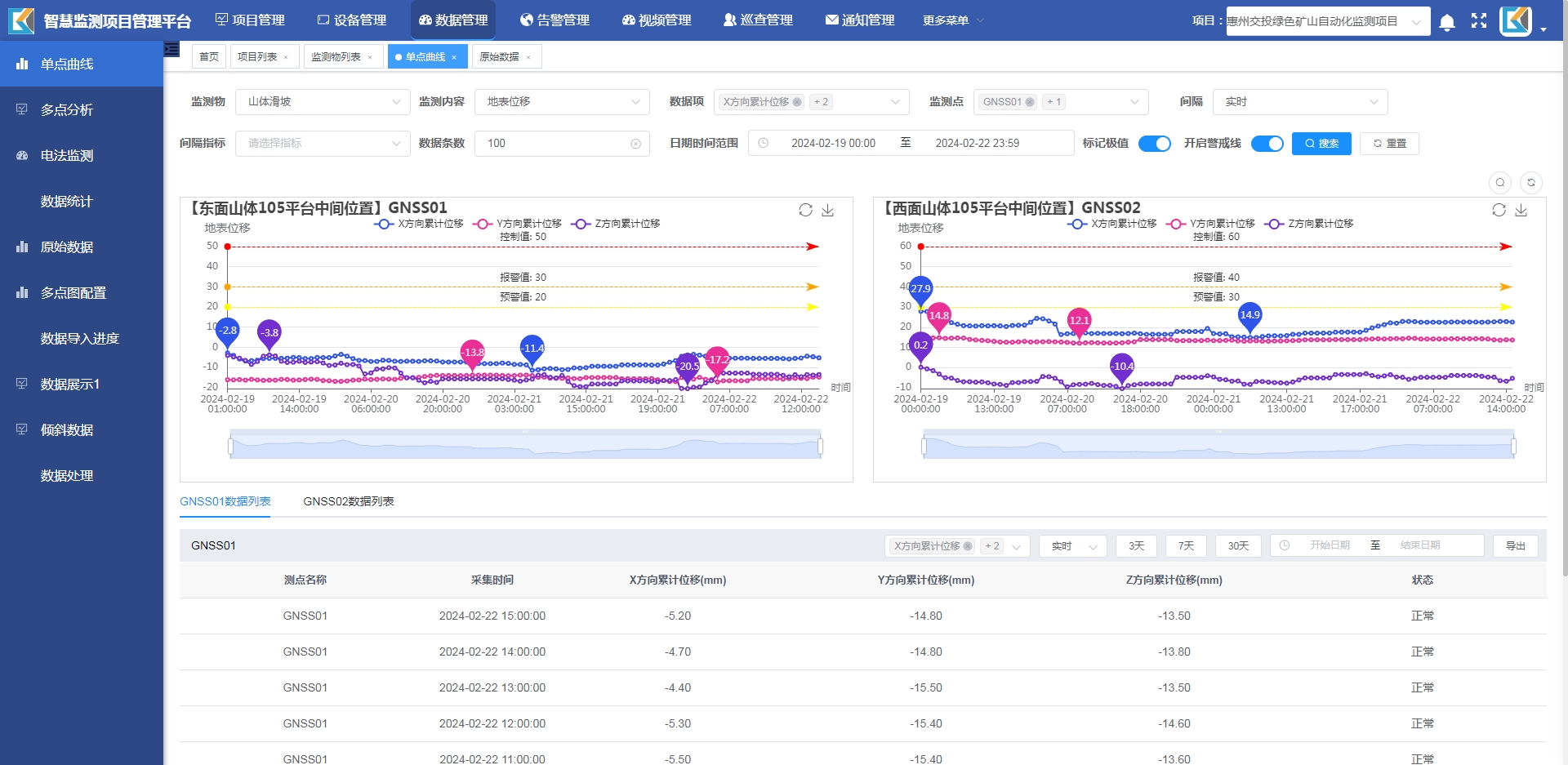Download the GNSS01 chart image

pos(827,210)
